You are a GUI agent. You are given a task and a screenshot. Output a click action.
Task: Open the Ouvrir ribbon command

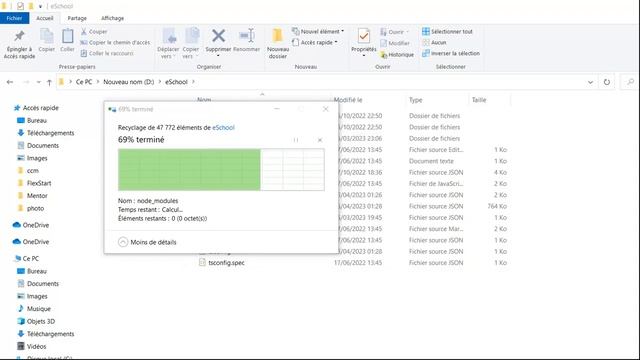(394, 32)
